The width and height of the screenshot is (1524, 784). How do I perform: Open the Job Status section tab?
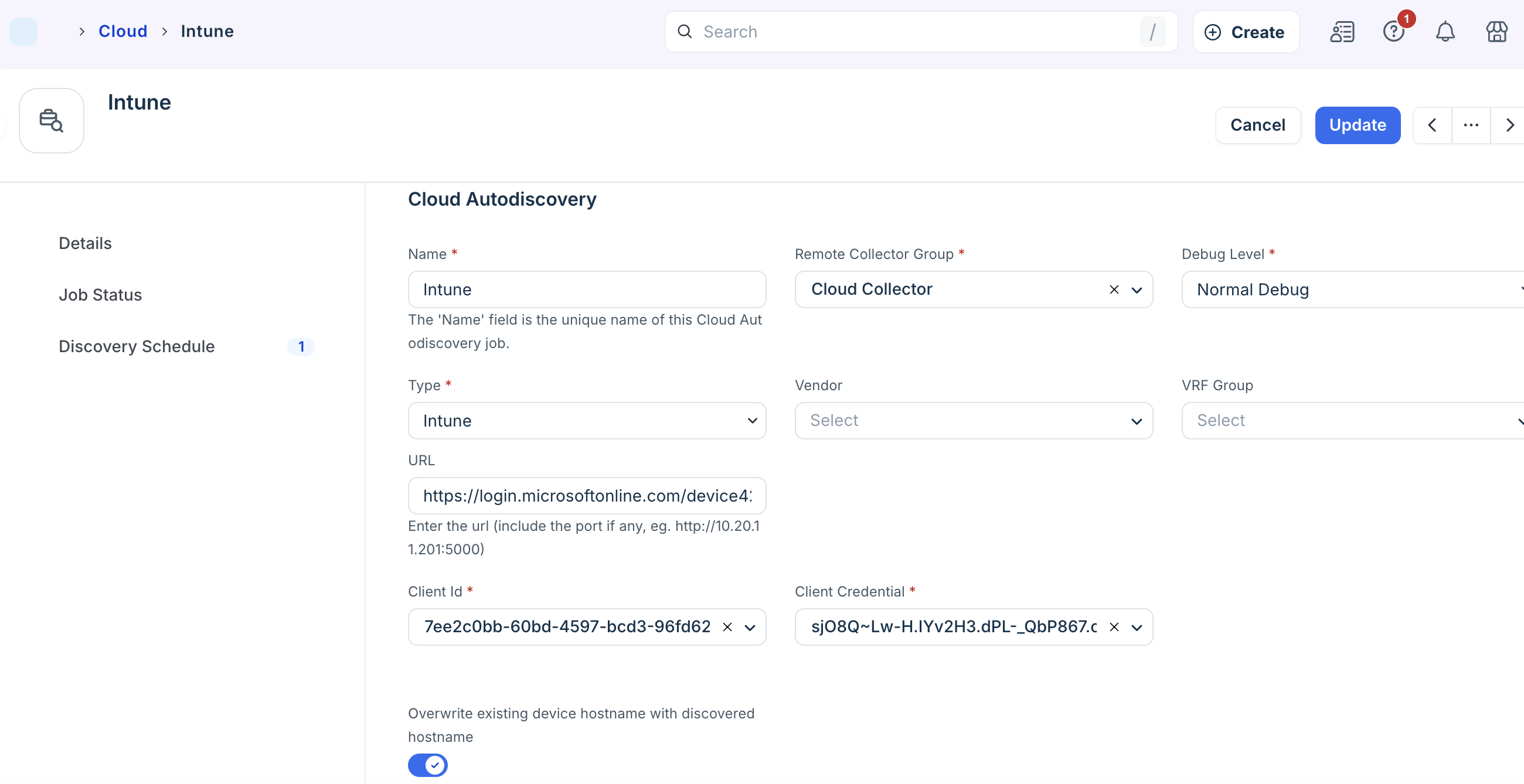100,295
